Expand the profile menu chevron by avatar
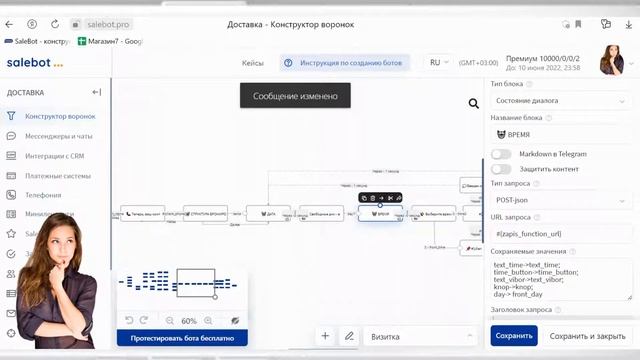This screenshot has width=640, height=360. [631, 63]
